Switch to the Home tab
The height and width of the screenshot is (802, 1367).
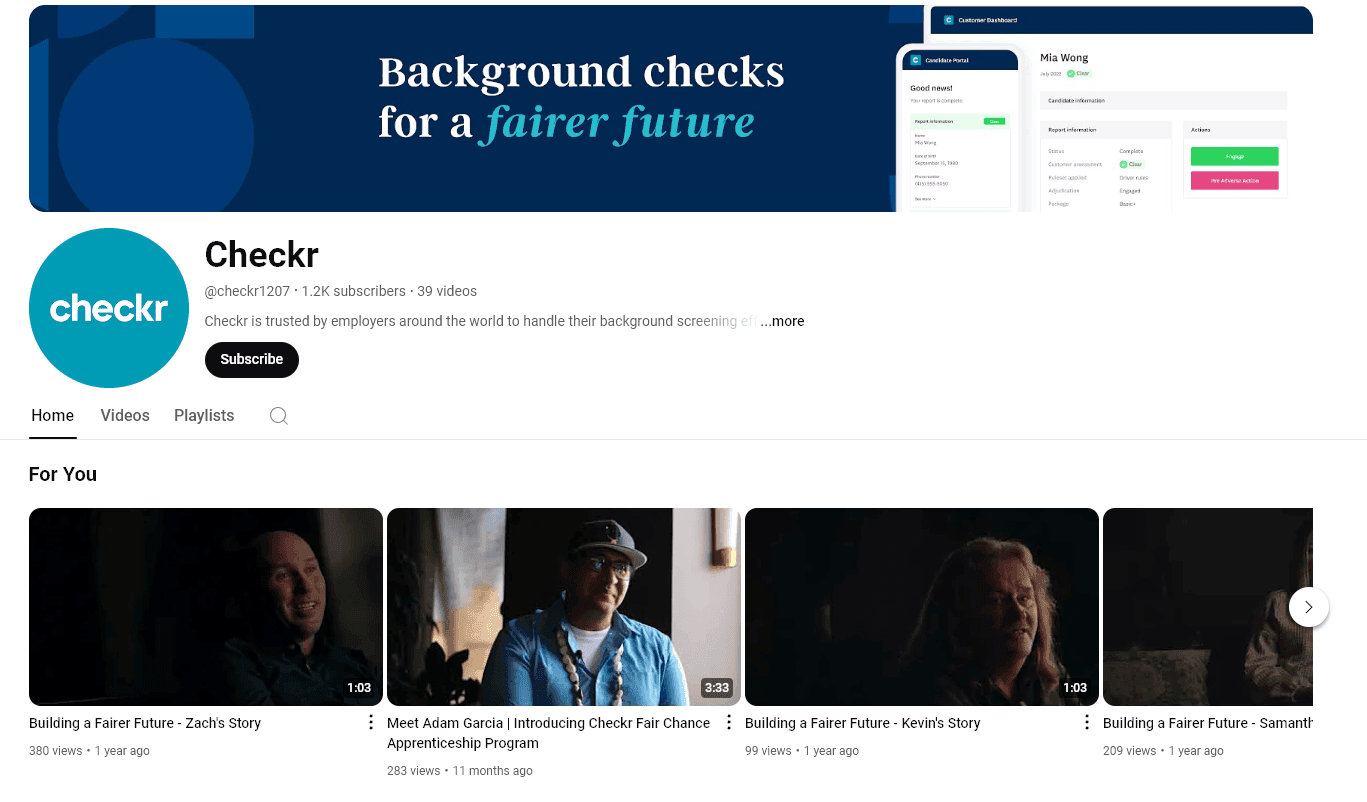tap(53, 416)
